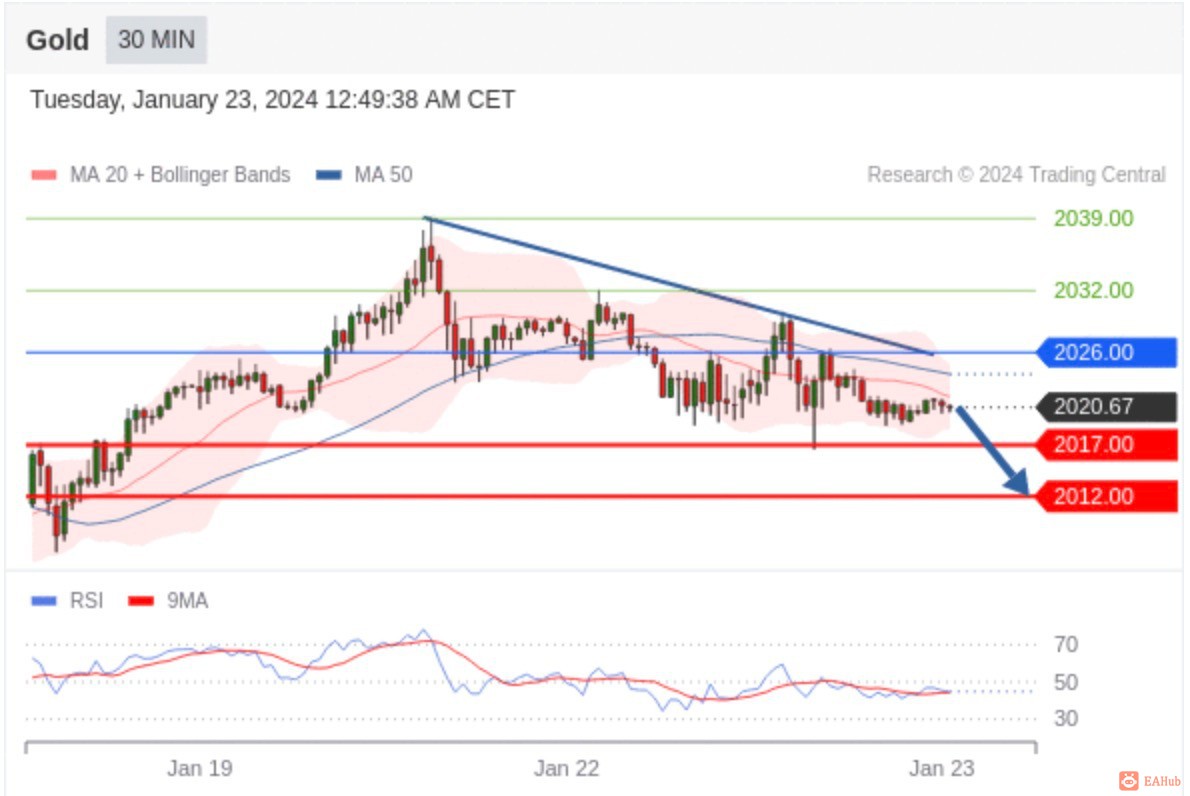Image resolution: width=1190 pixels, height=796 pixels.
Task: Select the red 2012.00 support price tag
Action: pyautogui.click(x=1107, y=496)
